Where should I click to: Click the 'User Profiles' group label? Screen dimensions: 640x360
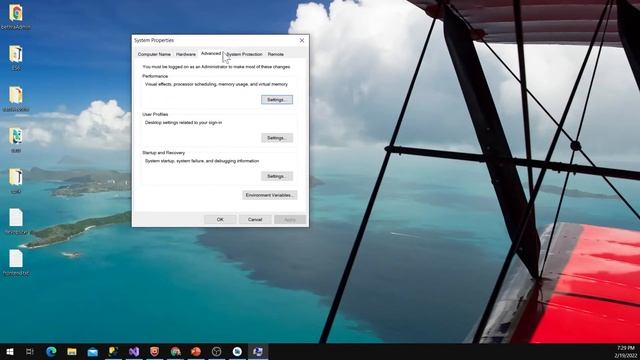(155, 114)
